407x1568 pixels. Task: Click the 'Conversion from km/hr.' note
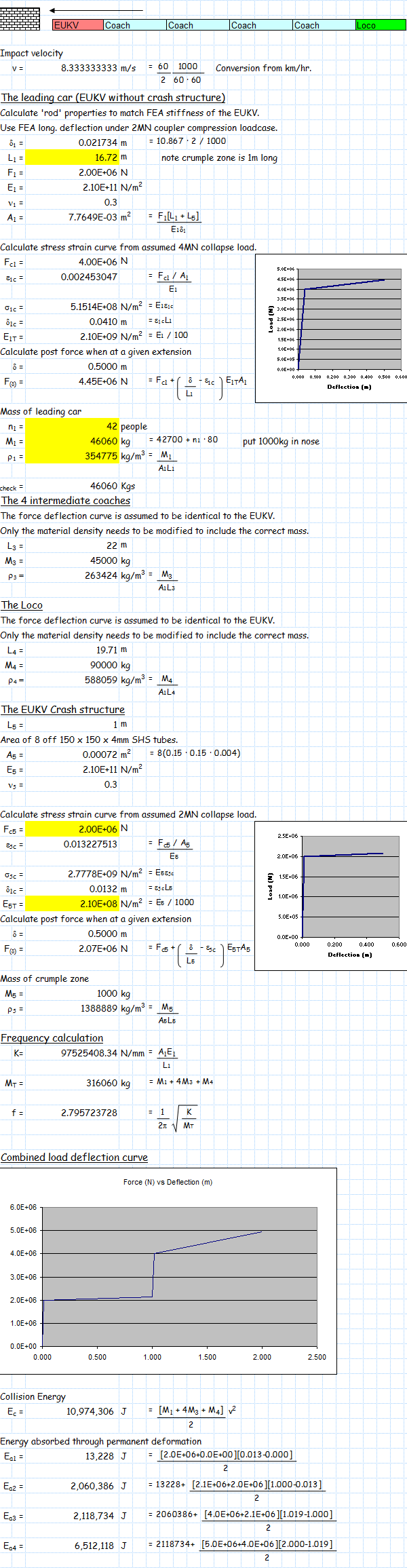[264, 68]
